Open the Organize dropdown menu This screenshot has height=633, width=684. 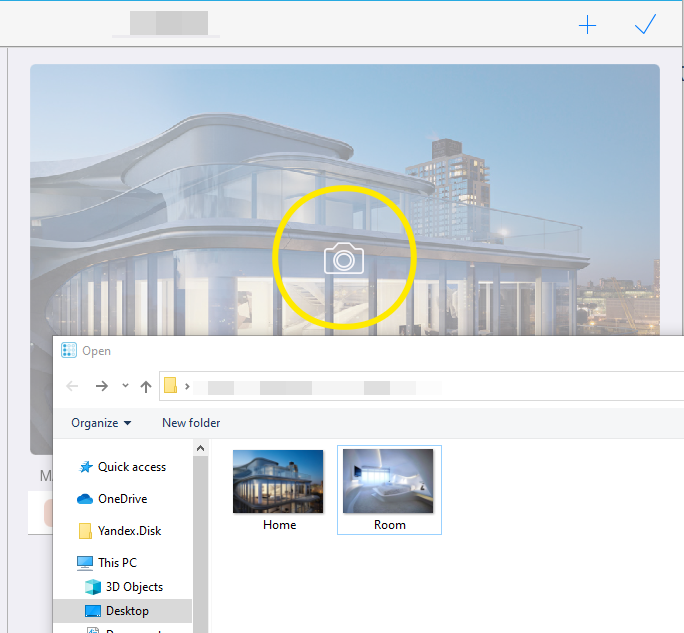coord(101,423)
